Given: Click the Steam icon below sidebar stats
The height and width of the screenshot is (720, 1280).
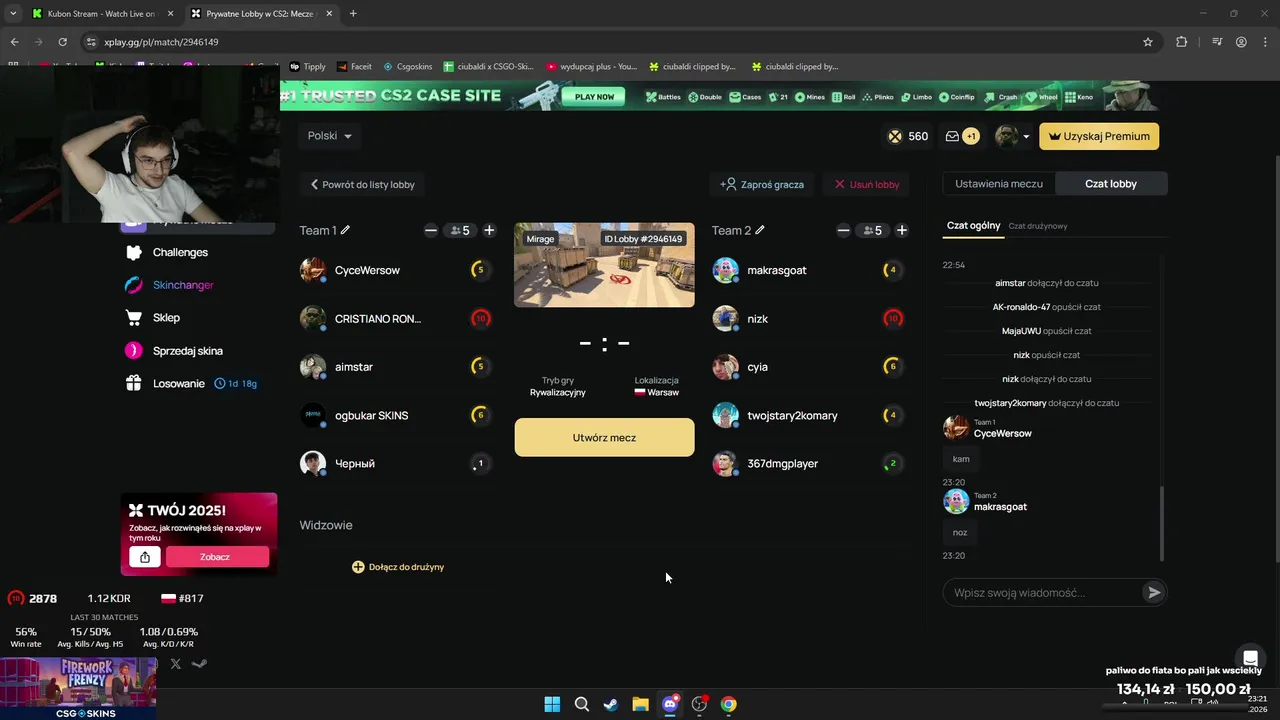Looking at the screenshot, I should tap(200, 663).
